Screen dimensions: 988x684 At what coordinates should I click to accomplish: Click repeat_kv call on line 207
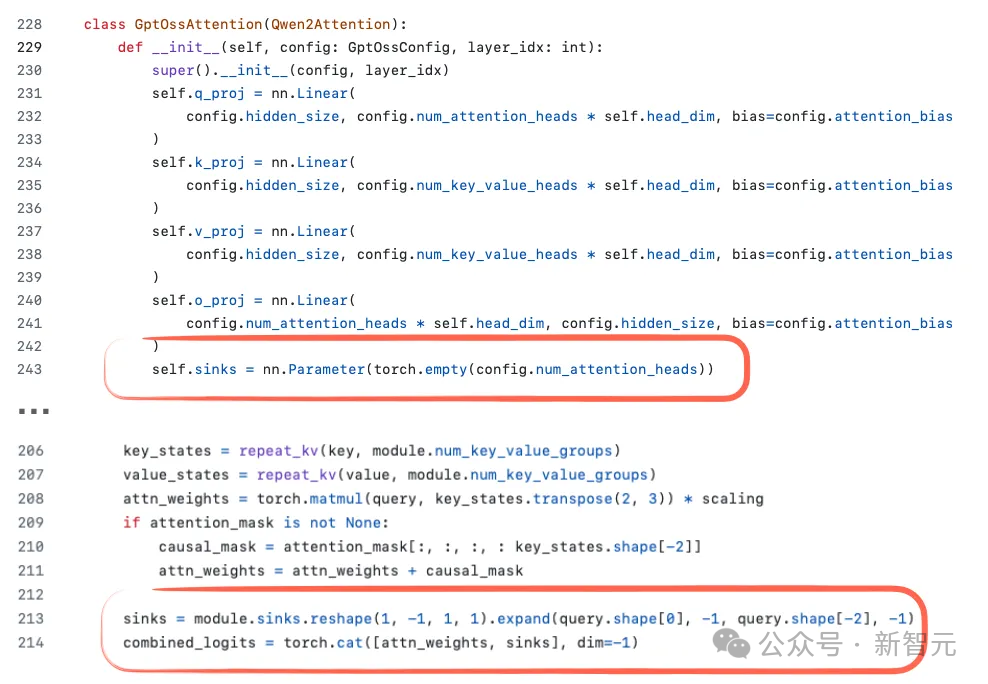click(296, 475)
